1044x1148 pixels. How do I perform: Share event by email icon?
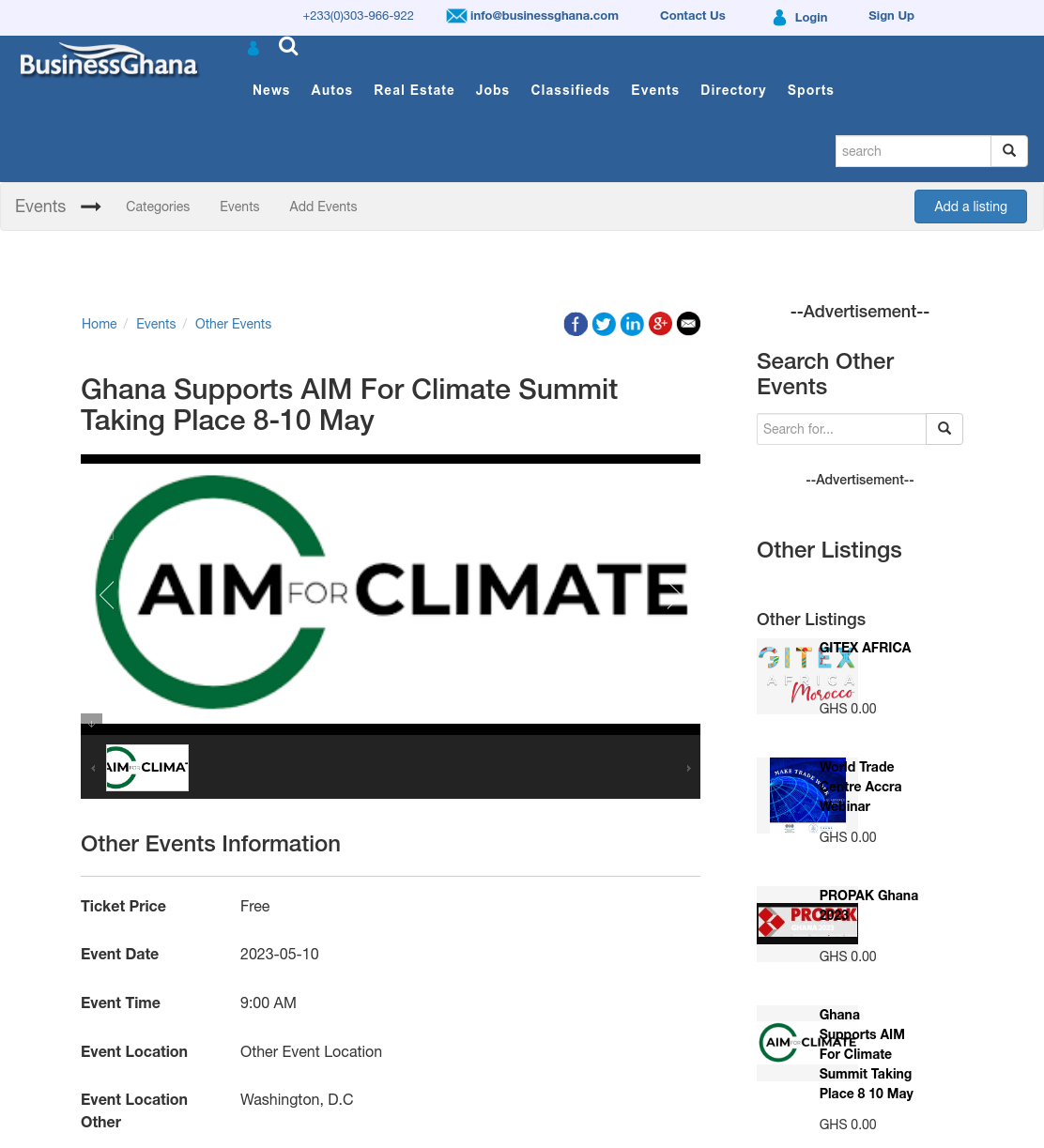click(x=688, y=324)
